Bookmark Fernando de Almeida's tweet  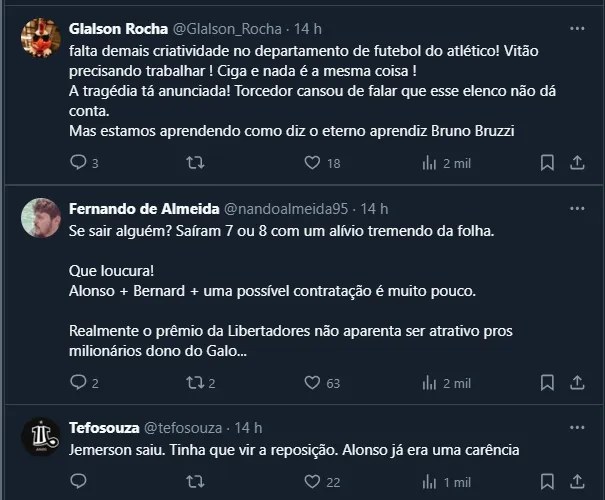coord(547,382)
